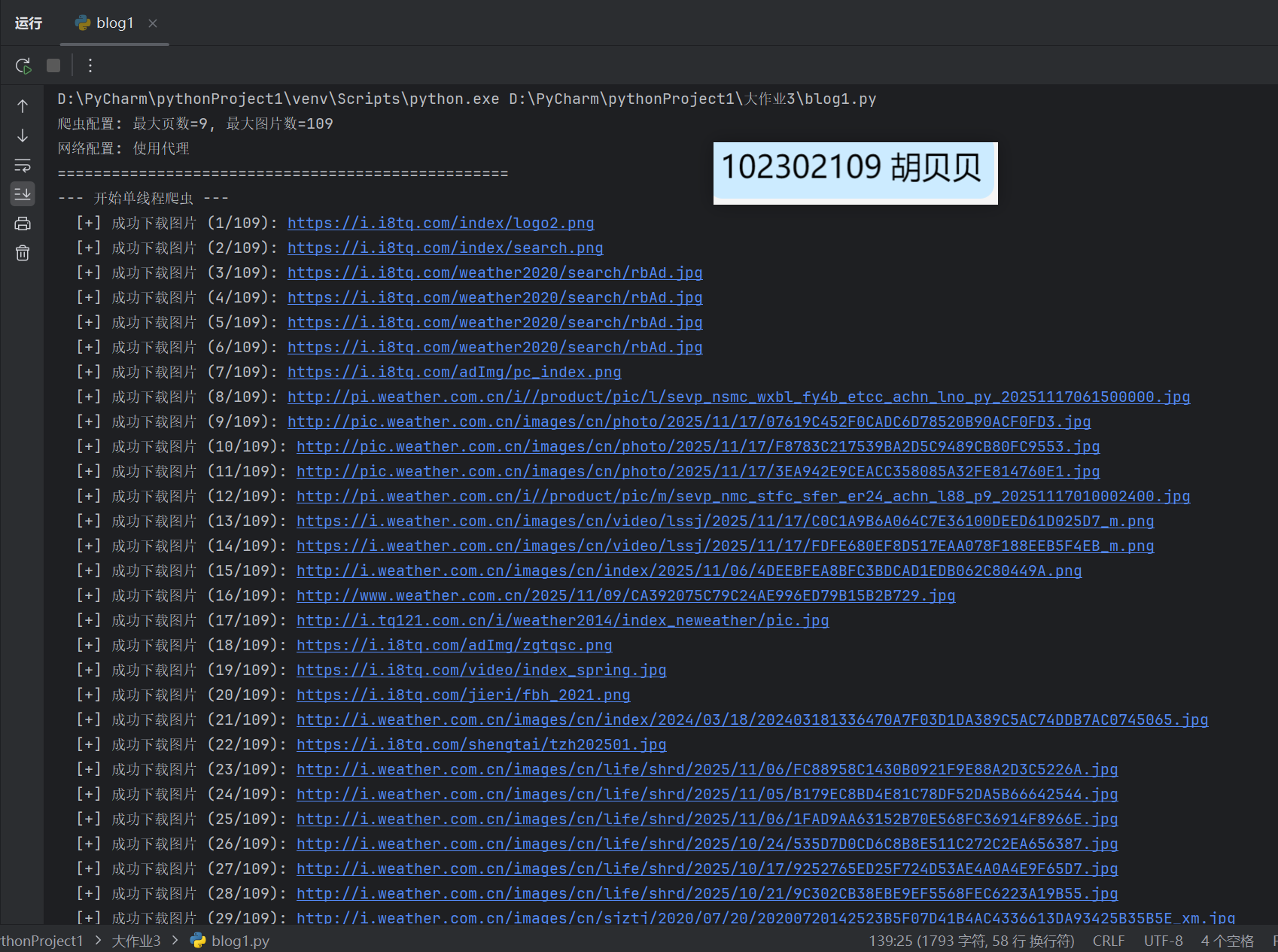Click the 爬虫配置 output line
This screenshot has height=952, width=1278.
click(195, 124)
